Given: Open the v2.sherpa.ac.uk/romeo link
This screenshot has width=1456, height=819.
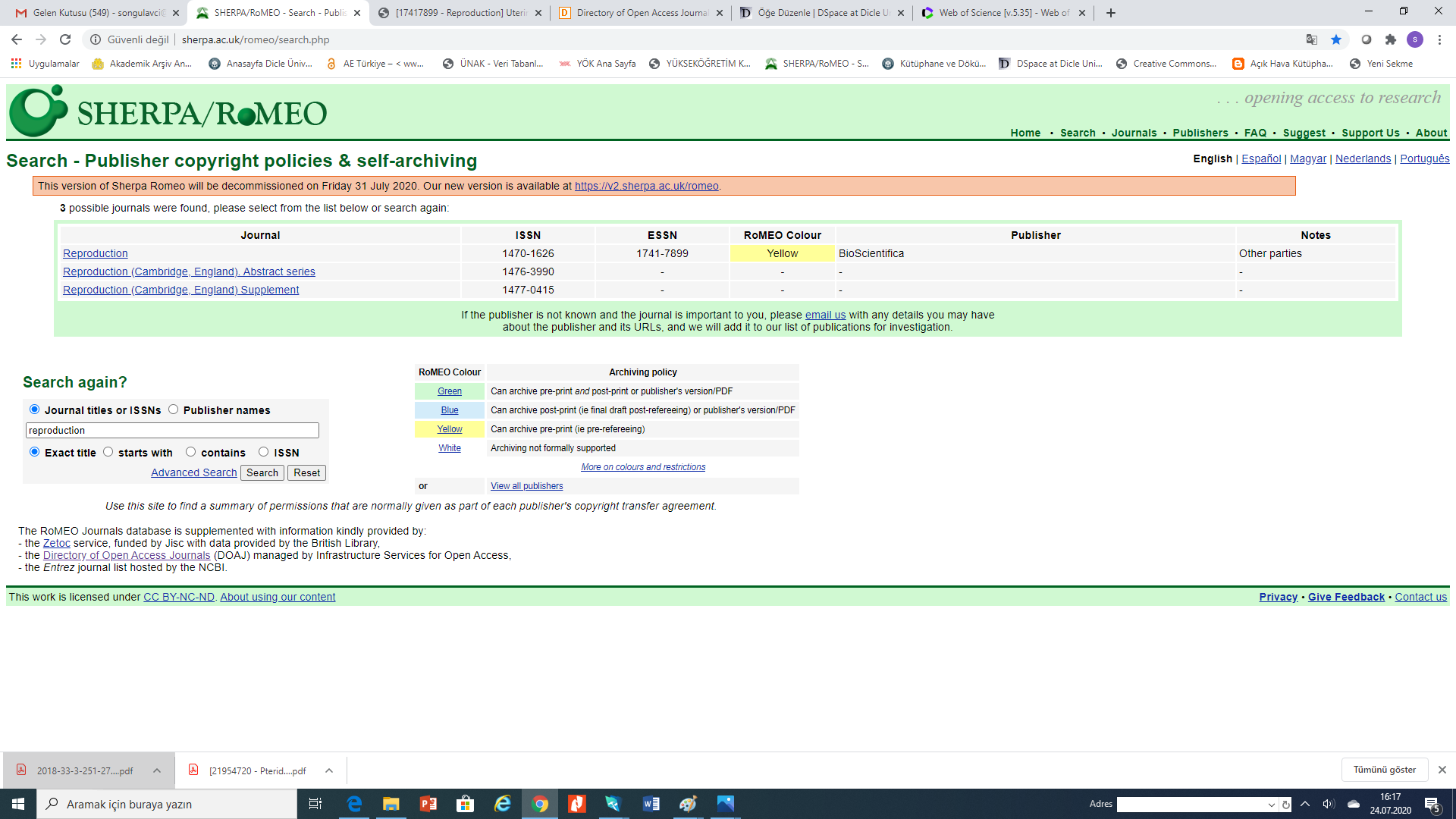Looking at the screenshot, I should (646, 186).
